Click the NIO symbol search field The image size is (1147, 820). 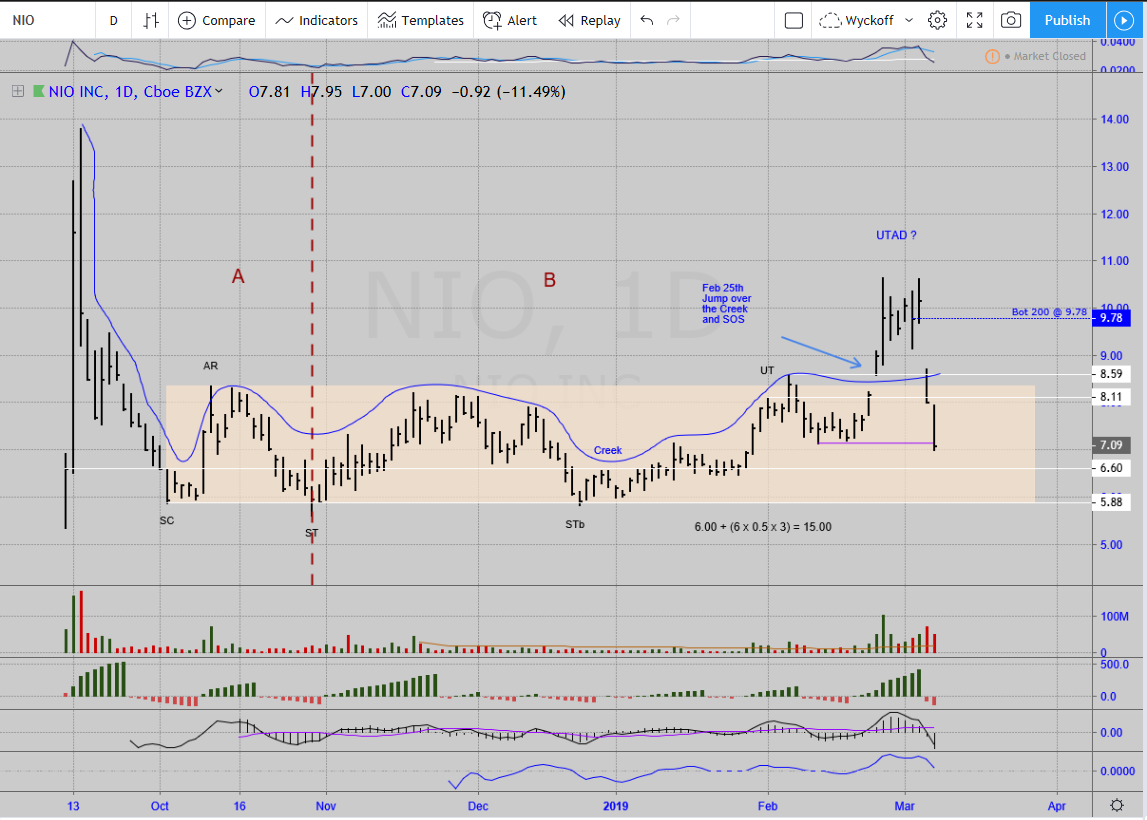pyautogui.click(x=45, y=20)
